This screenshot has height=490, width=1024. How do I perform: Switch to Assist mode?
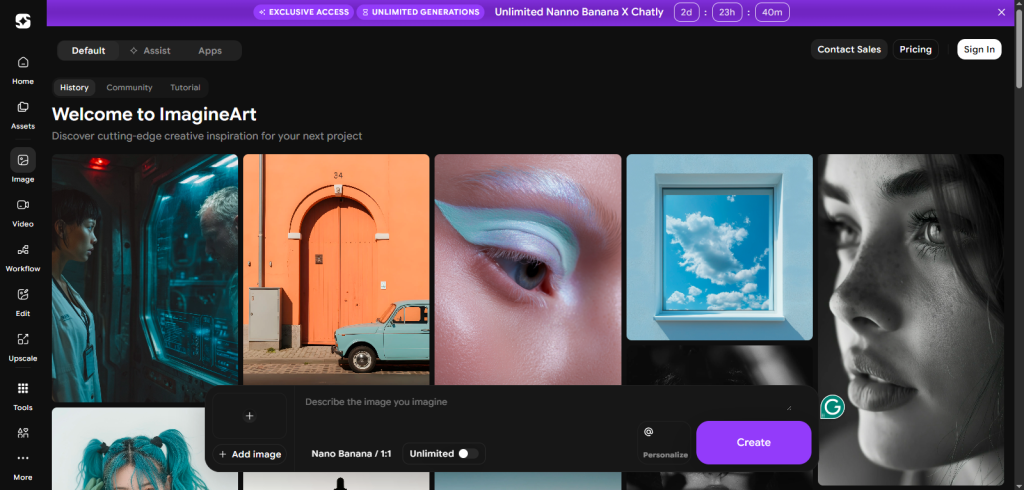[x=150, y=51]
